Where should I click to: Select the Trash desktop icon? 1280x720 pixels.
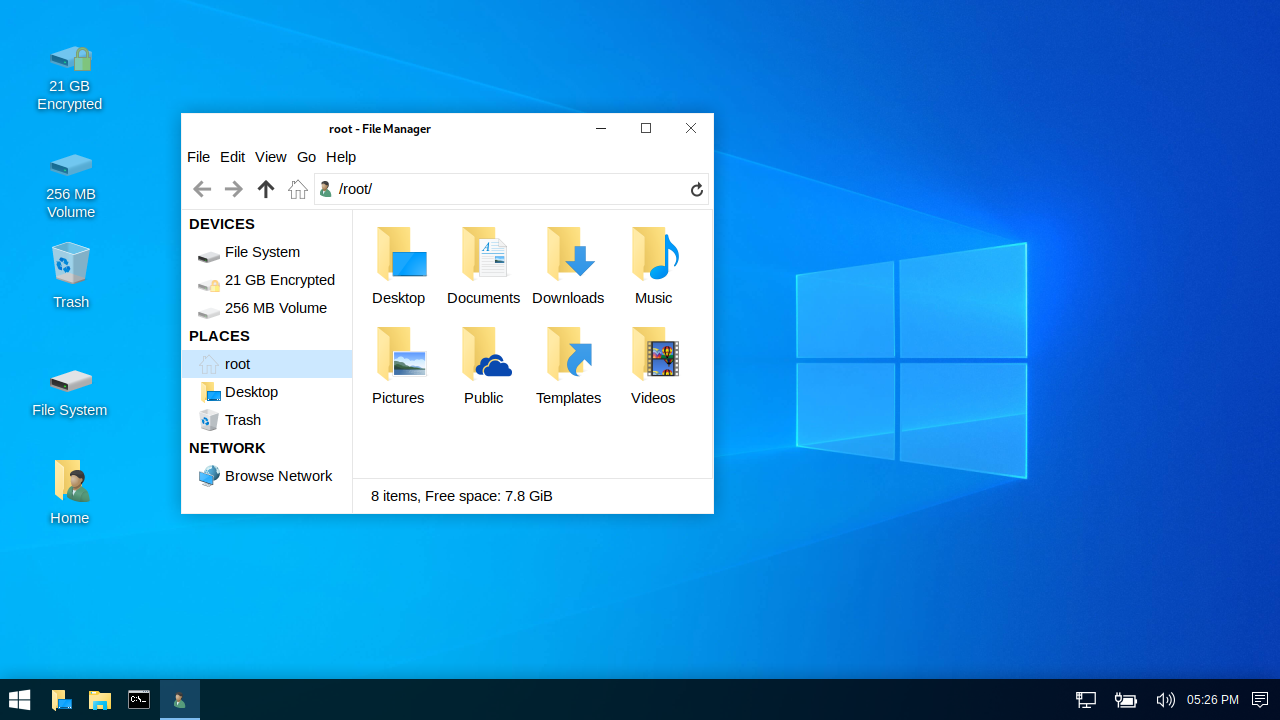point(70,275)
